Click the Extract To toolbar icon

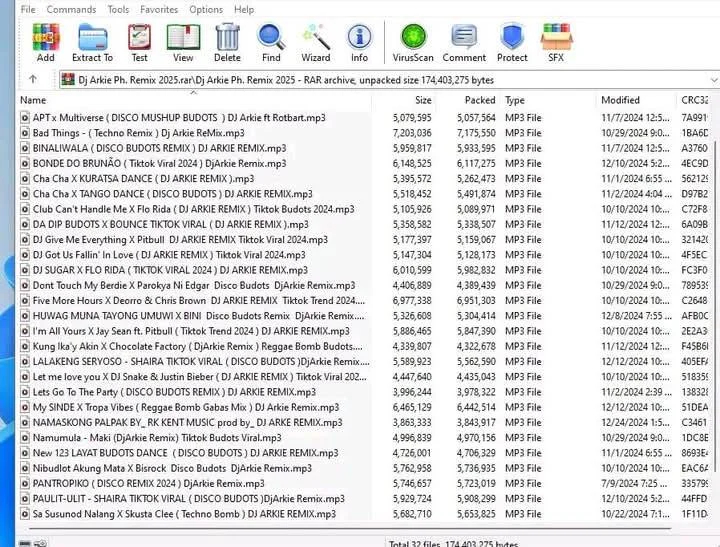[x=93, y=38]
